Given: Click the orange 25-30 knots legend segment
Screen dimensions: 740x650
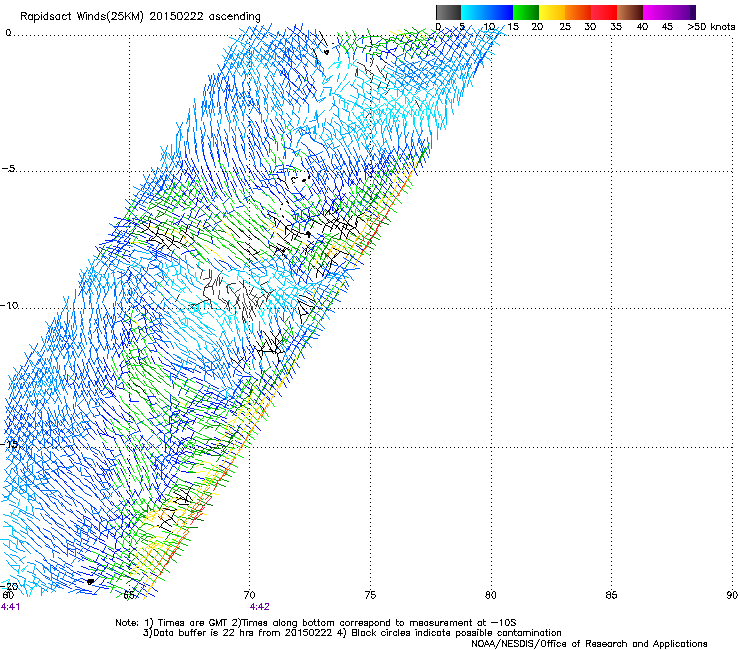Looking at the screenshot, I should click(578, 12).
